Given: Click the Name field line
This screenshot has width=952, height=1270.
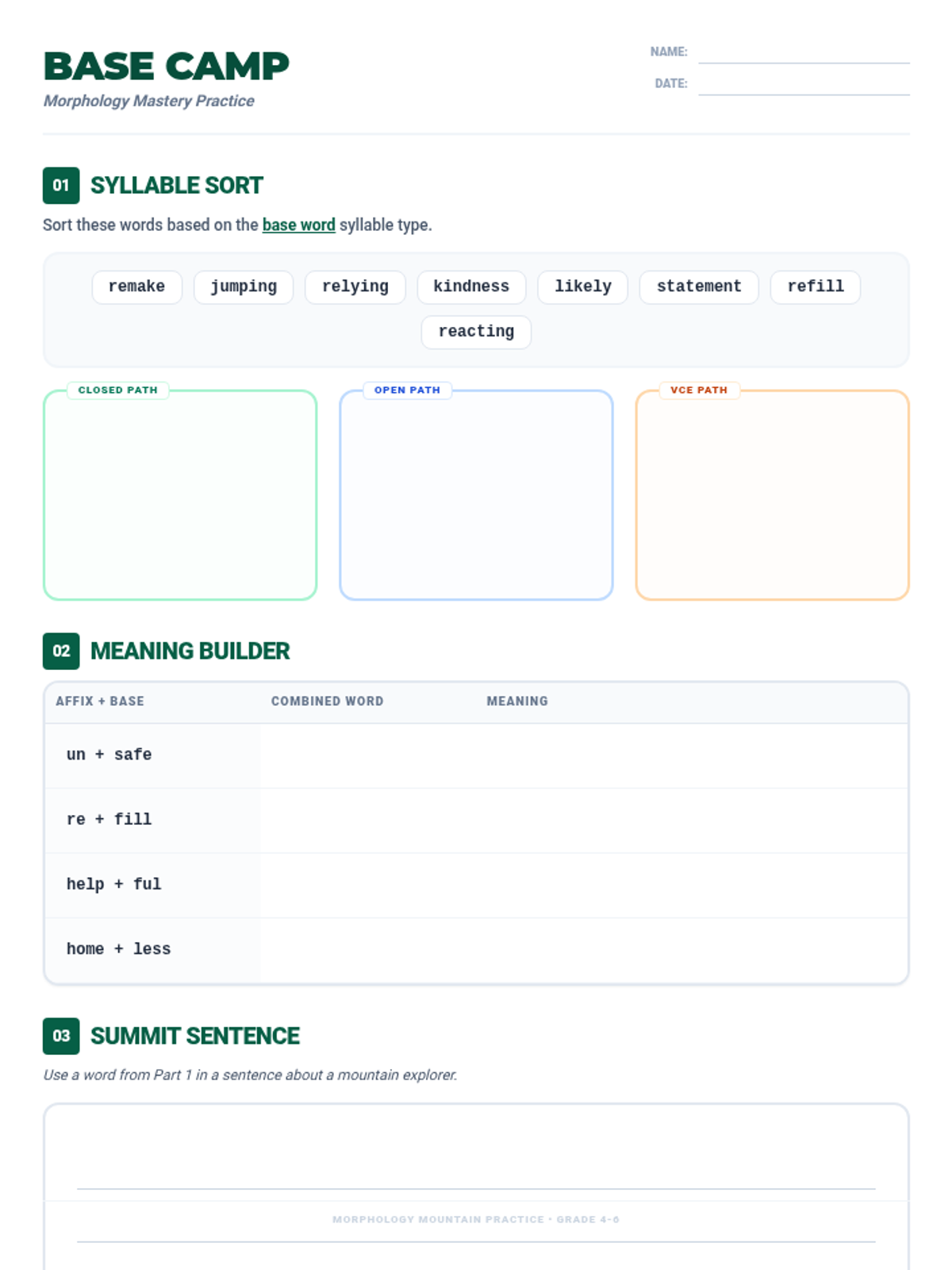Looking at the screenshot, I should pos(803,54).
